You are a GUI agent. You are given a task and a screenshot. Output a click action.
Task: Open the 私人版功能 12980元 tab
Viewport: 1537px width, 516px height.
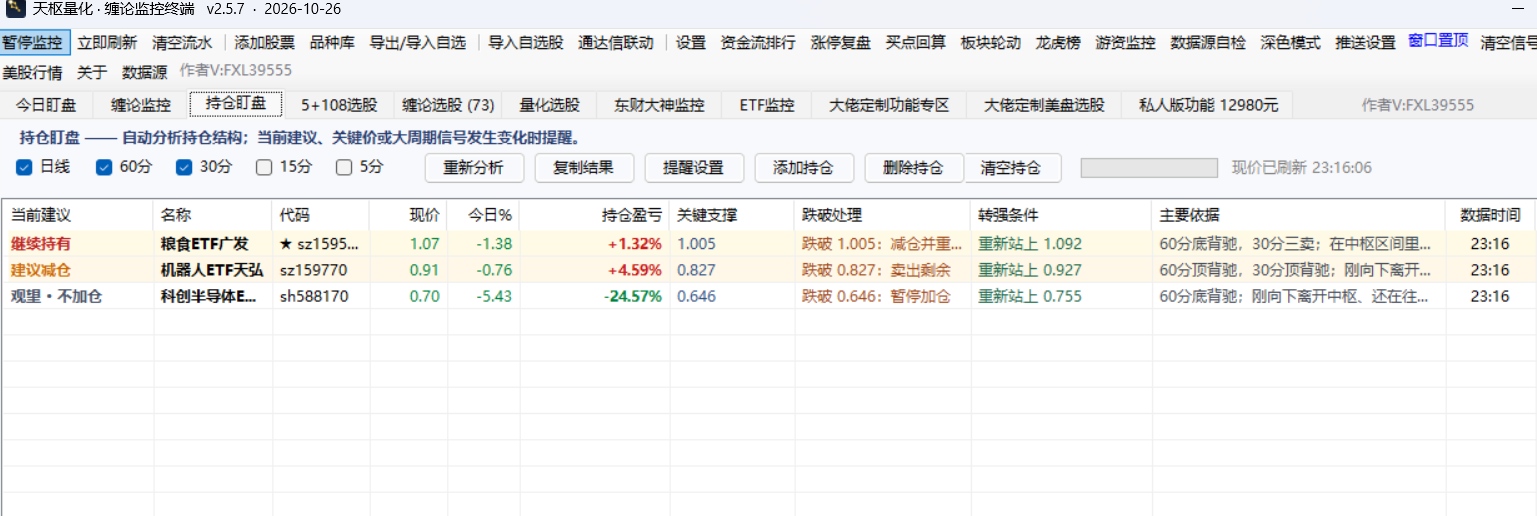(x=1208, y=105)
